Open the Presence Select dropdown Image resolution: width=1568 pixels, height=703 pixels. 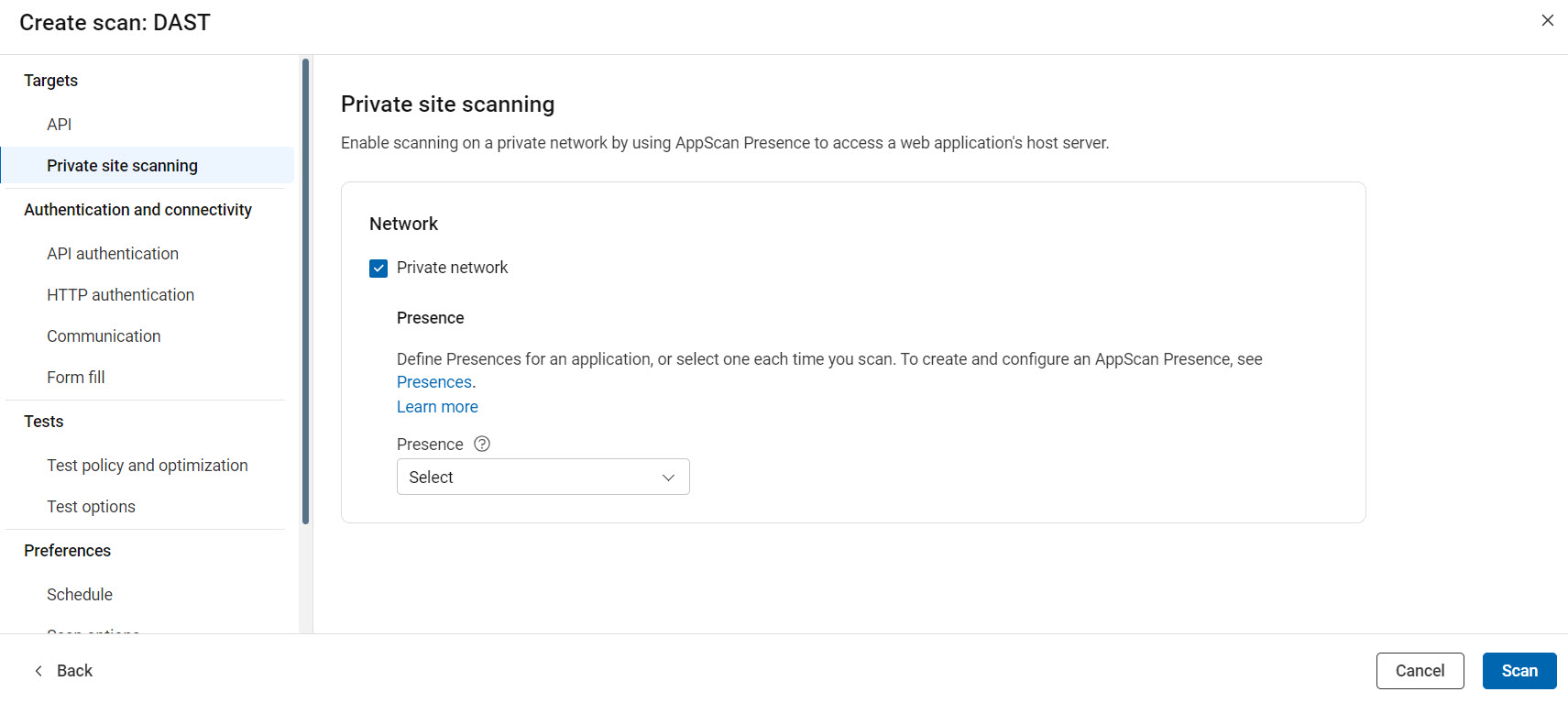coord(543,477)
